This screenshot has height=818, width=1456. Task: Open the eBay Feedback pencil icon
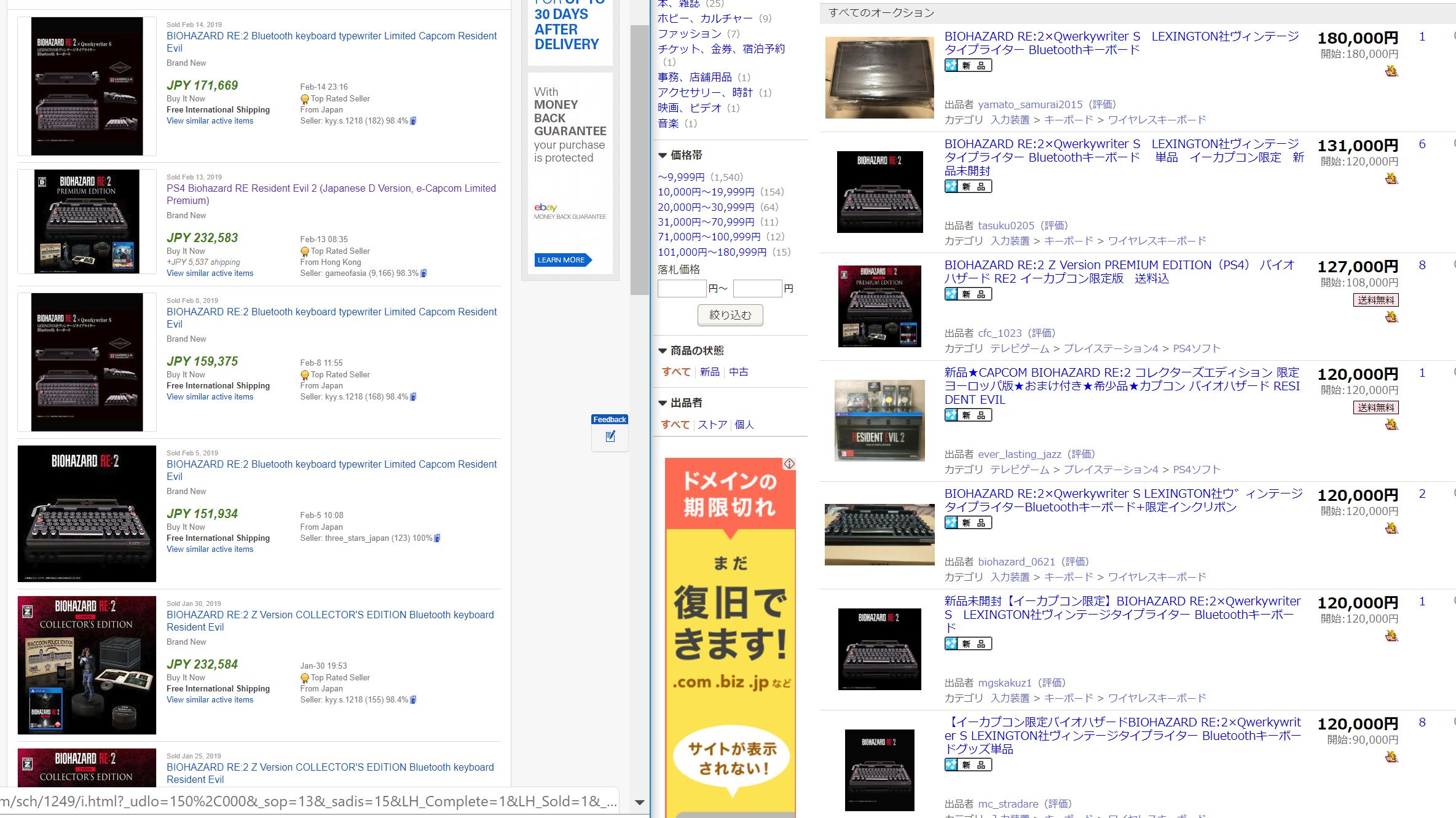(610, 436)
